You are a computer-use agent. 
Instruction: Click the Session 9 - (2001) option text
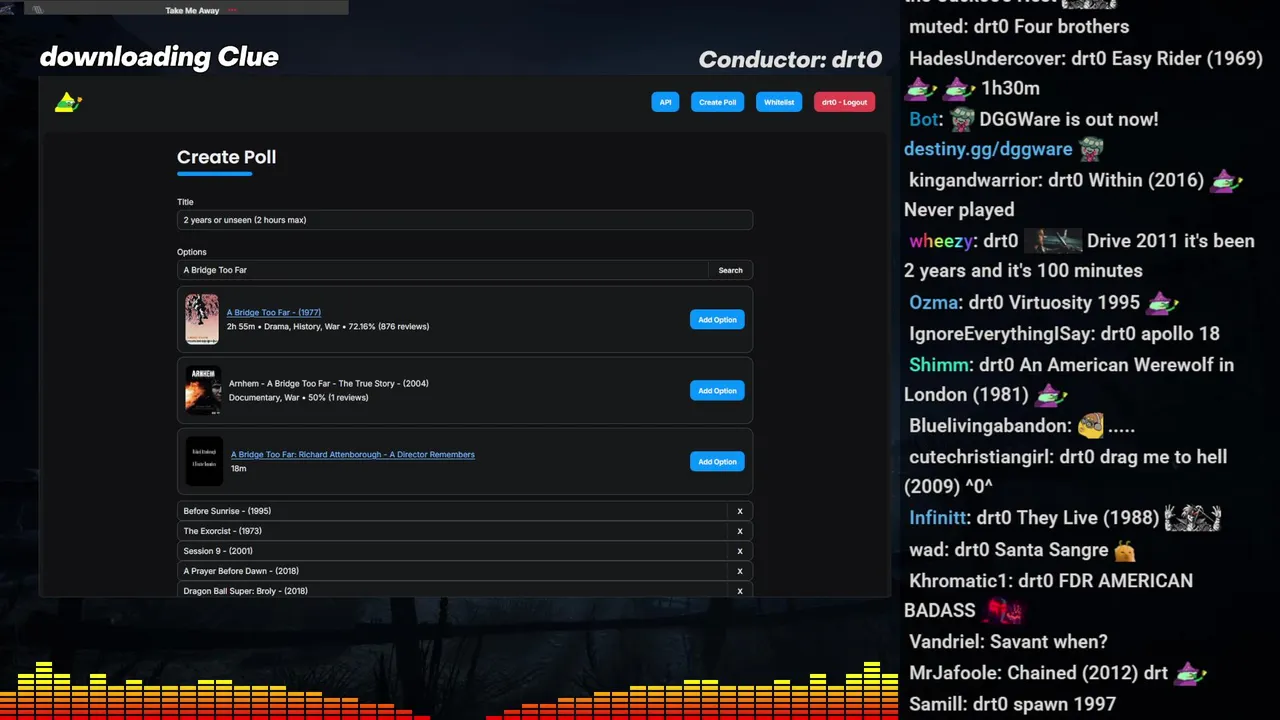coord(218,551)
